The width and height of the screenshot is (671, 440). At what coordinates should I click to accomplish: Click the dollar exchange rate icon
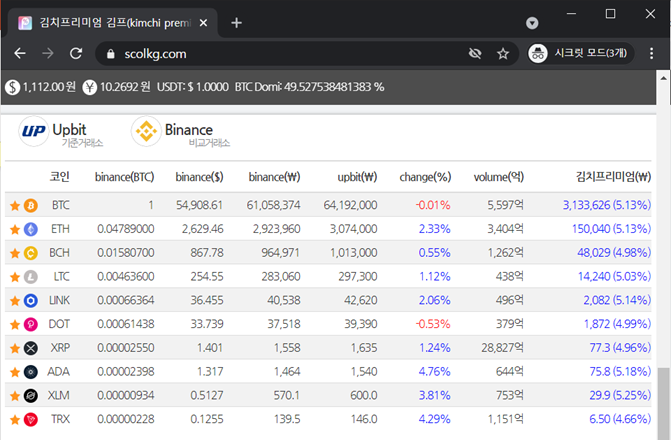click(12, 87)
